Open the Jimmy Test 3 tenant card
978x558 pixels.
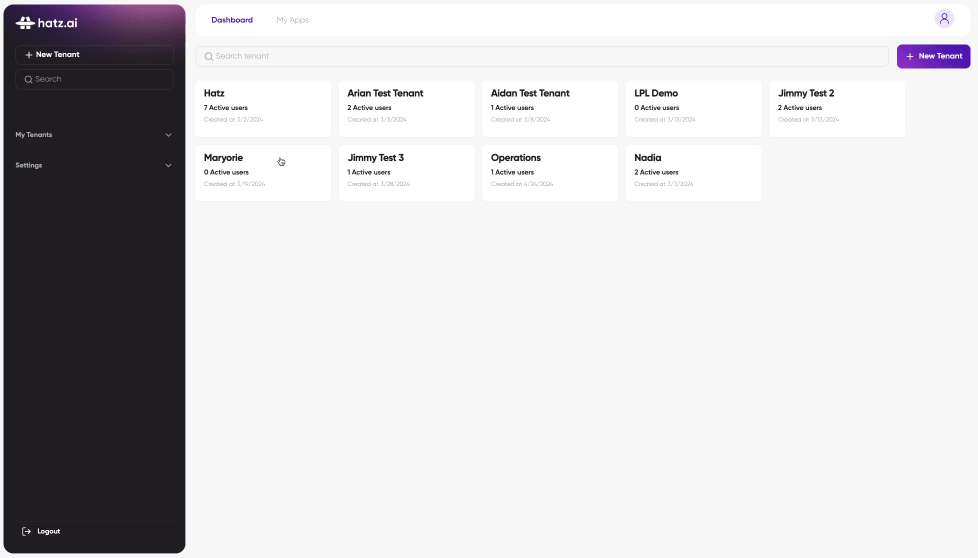407,173
